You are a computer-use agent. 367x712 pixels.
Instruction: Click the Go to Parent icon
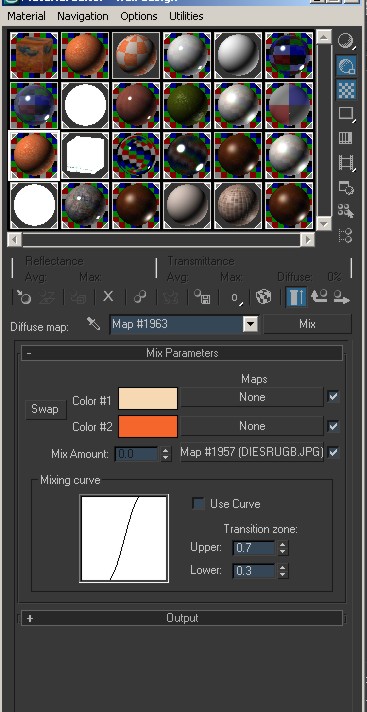(319, 297)
